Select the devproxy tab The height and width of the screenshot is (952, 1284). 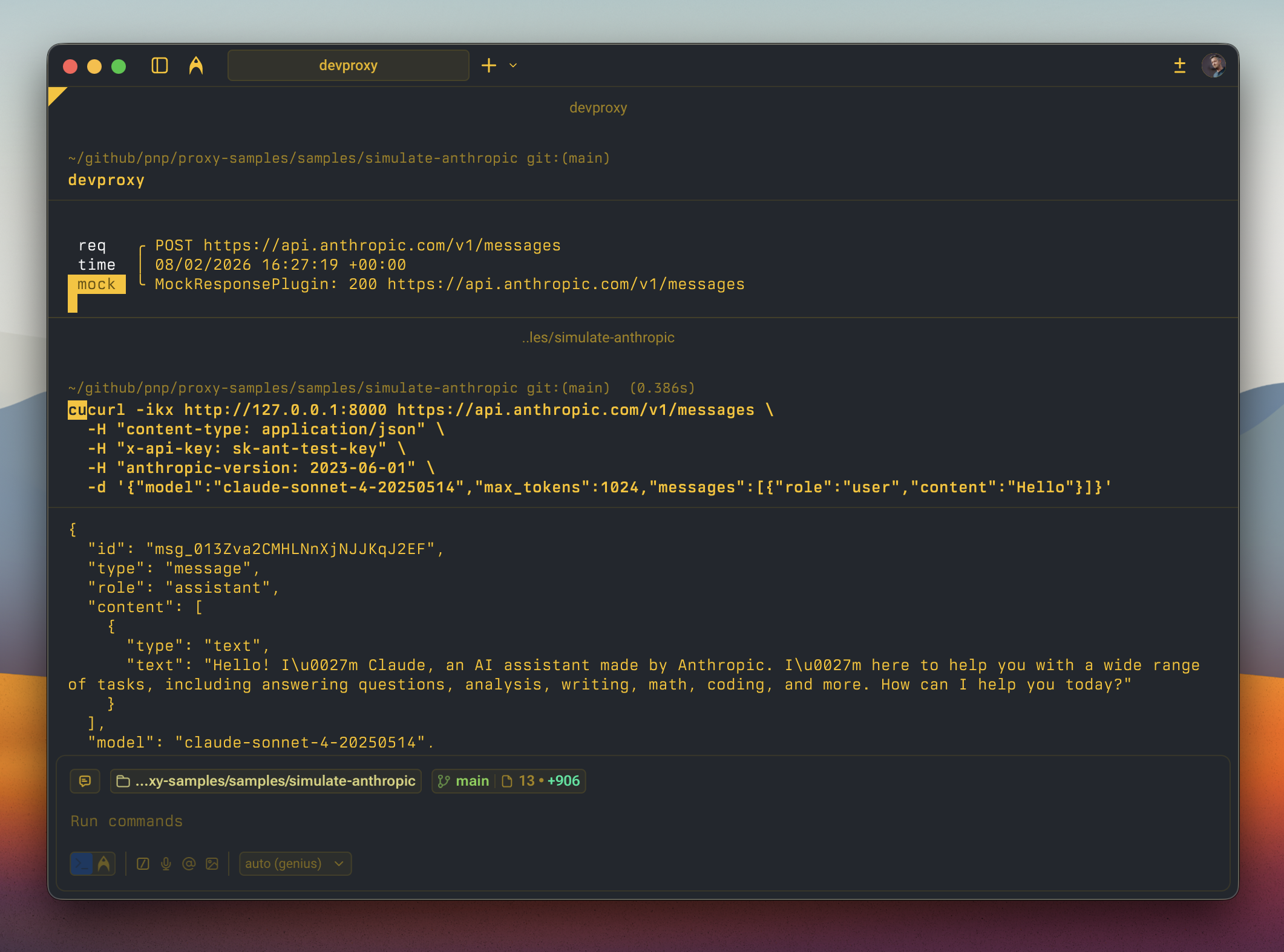tap(348, 65)
